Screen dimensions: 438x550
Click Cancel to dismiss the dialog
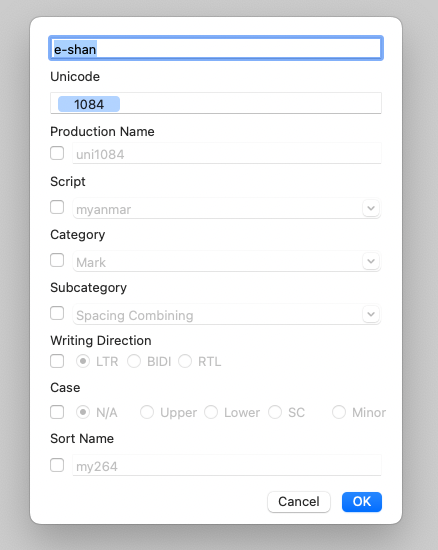pos(299,502)
